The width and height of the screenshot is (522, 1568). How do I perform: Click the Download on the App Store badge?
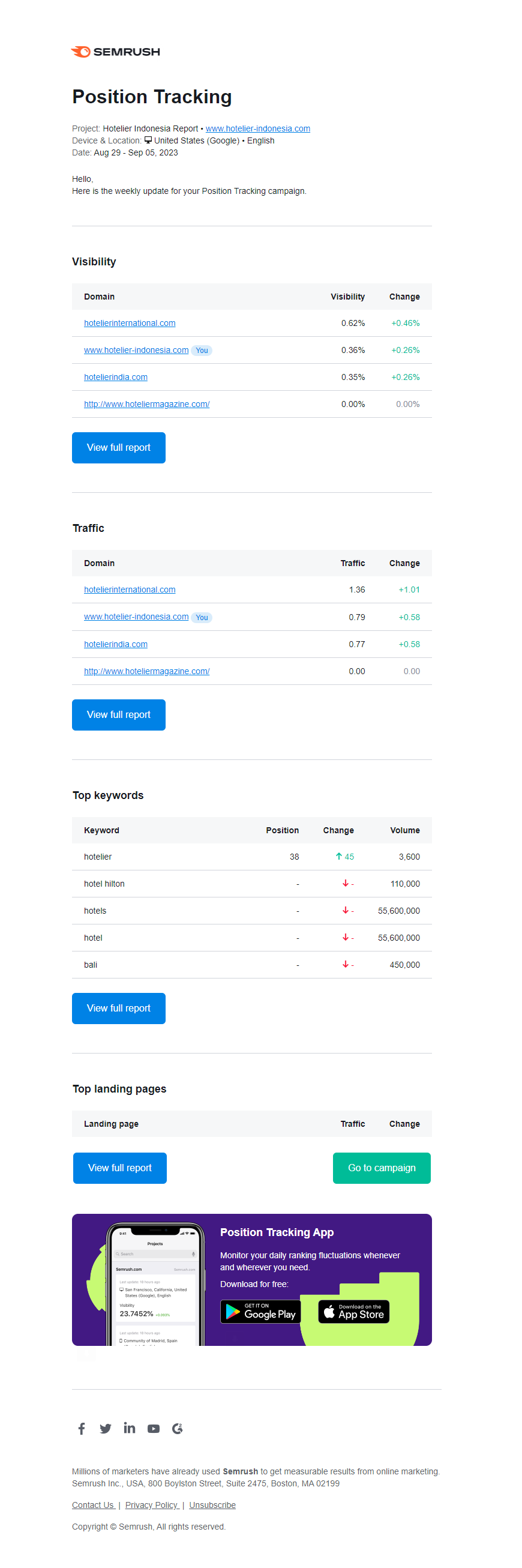pyautogui.click(x=353, y=1311)
